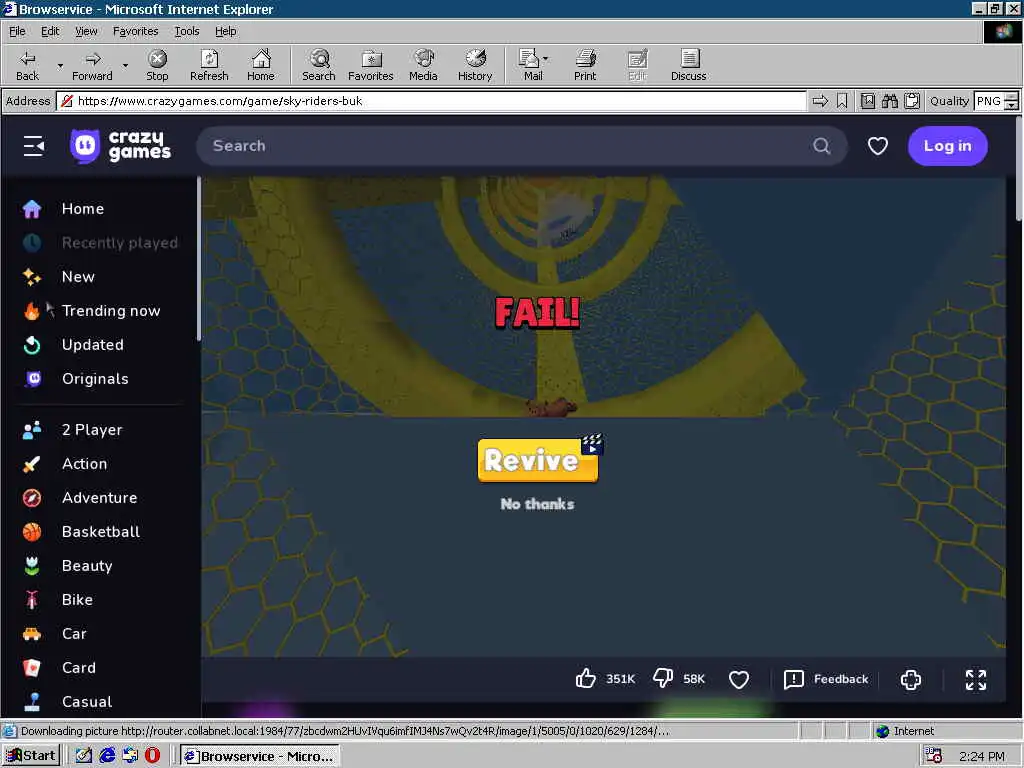Image resolution: width=1024 pixels, height=768 pixels.
Task: Select Browservice taskbar button
Action: coord(260,756)
